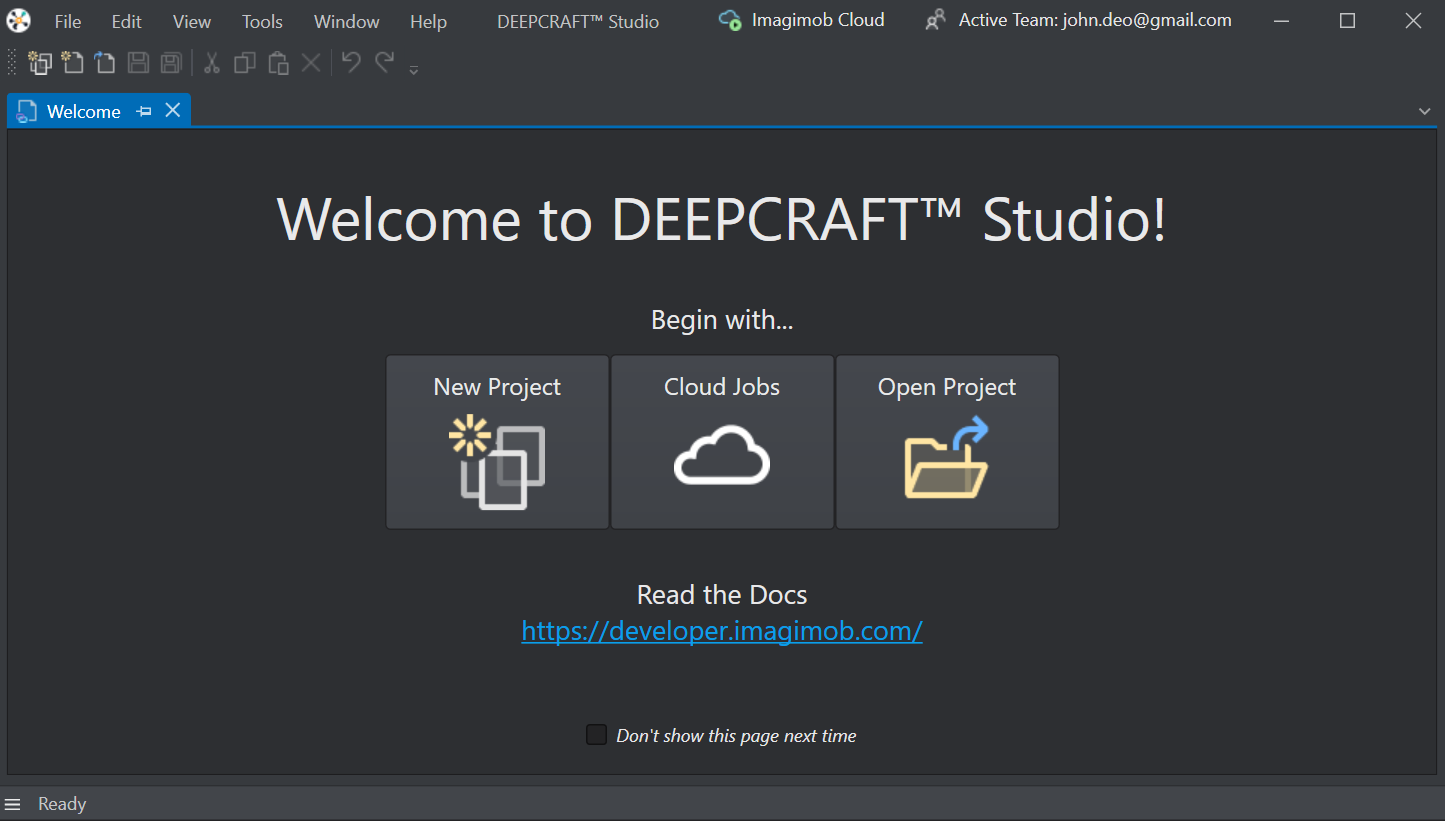Viewport: 1445px width, 821px height.
Task: Click the Save All toolbar icon
Action: coord(171,63)
